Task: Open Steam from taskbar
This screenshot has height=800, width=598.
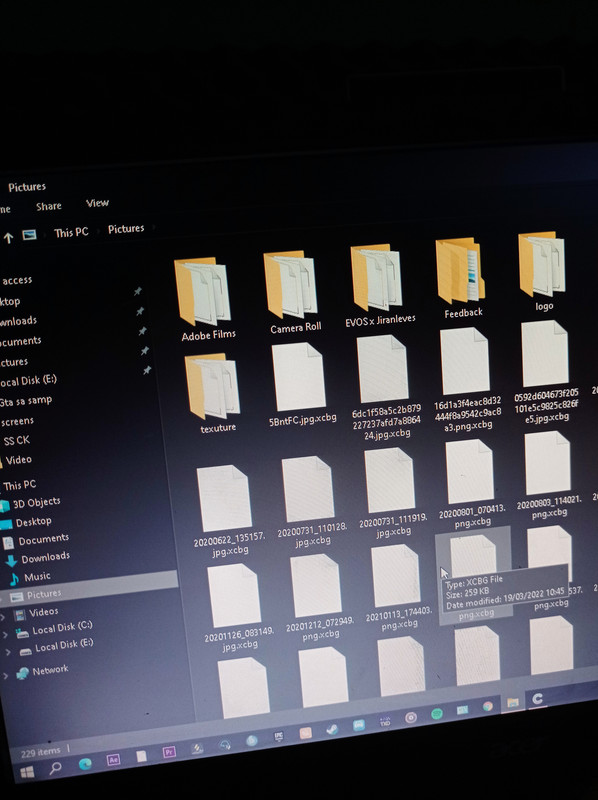Action: [x=332, y=730]
